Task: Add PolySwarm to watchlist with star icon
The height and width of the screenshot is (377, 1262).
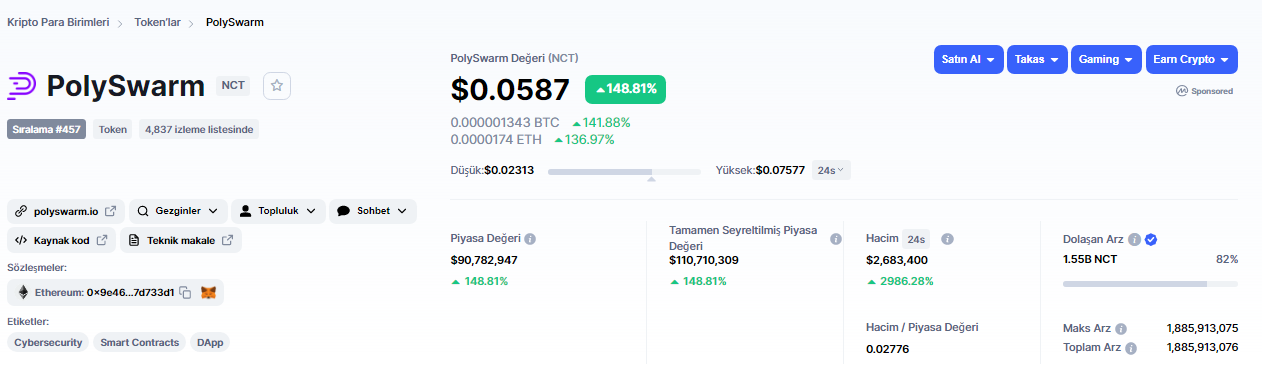Action: tap(277, 86)
